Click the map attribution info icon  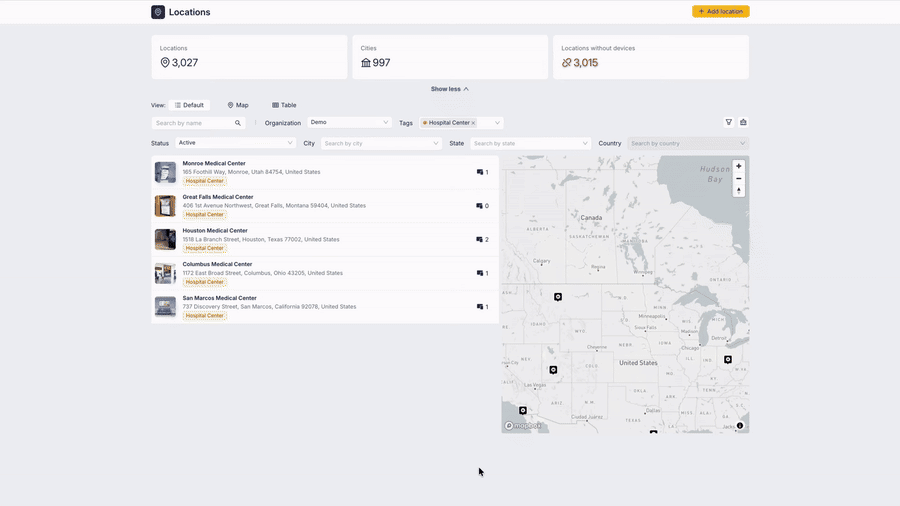740,426
